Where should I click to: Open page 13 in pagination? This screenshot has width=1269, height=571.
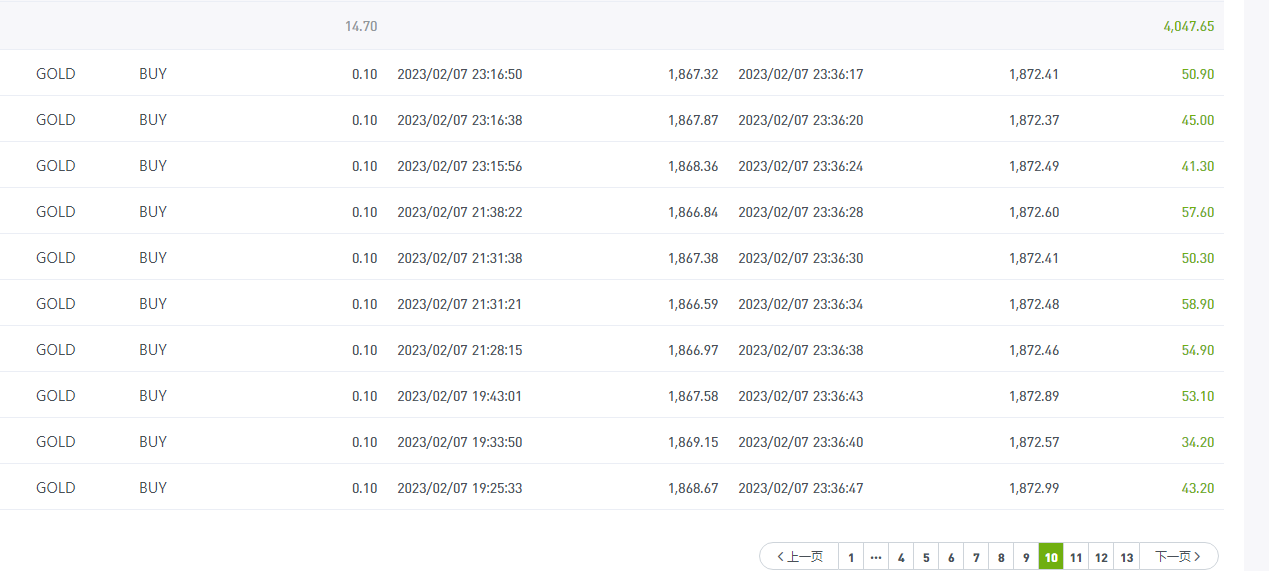point(1127,557)
